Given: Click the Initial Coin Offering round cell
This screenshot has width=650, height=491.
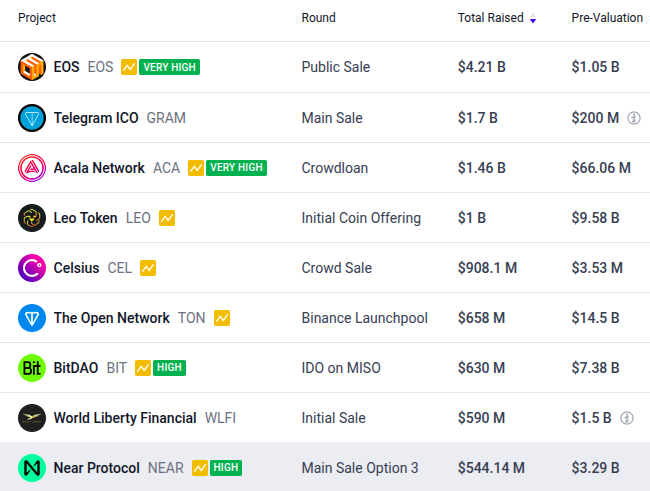Looking at the screenshot, I should pos(361,218).
